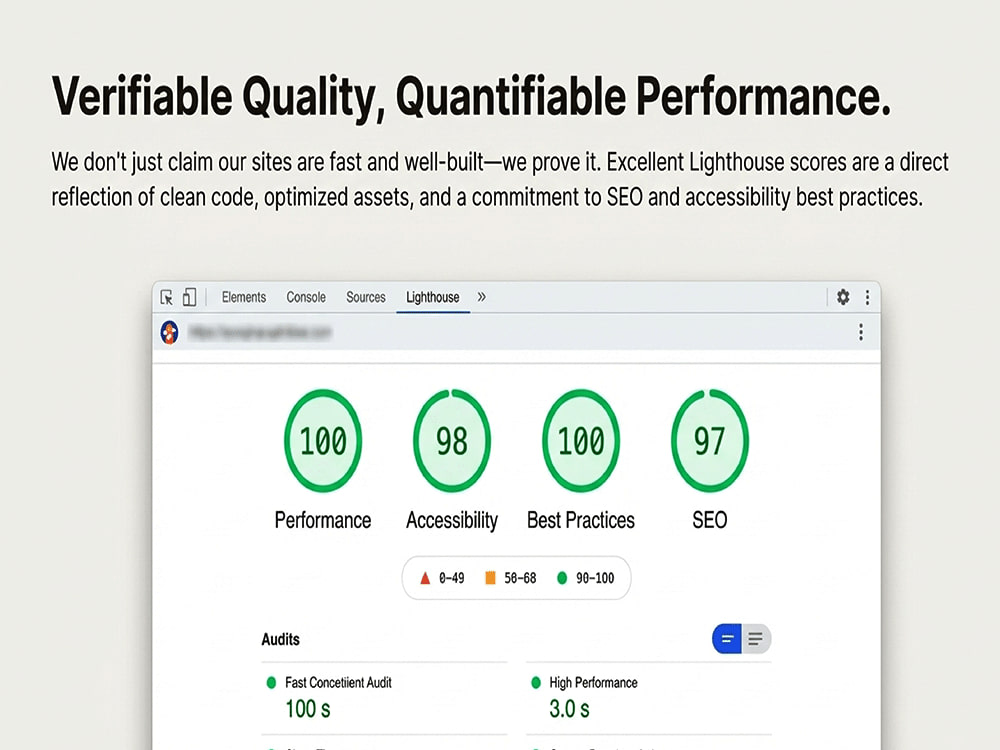The height and width of the screenshot is (750, 1000).
Task: Open the report three-dot menu in URL row
Action: pyautogui.click(x=861, y=332)
